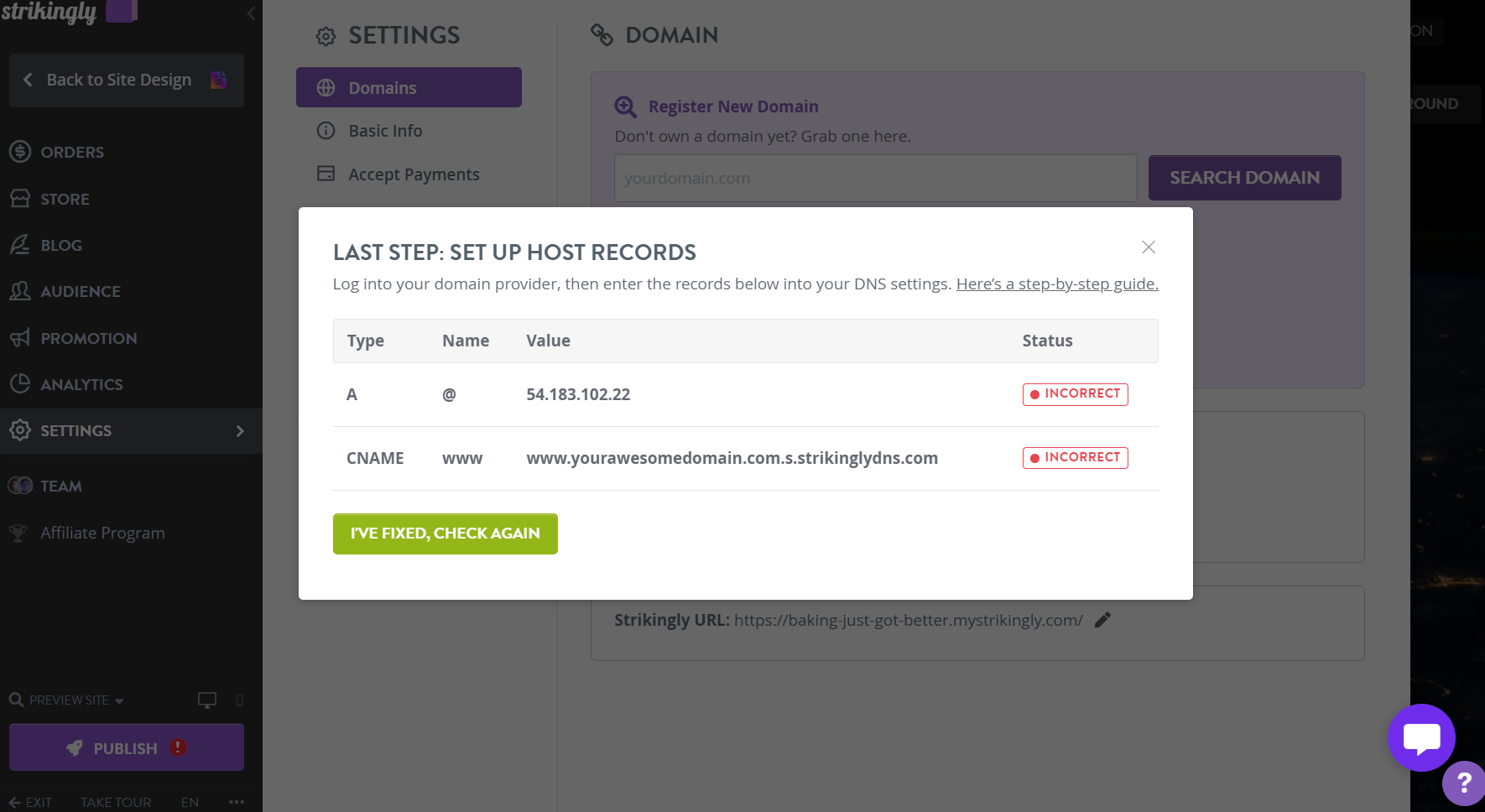Click I'VE FIXED, CHECK AGAIN button
This screenshot has width=1485, height=812.
[445, 534]
